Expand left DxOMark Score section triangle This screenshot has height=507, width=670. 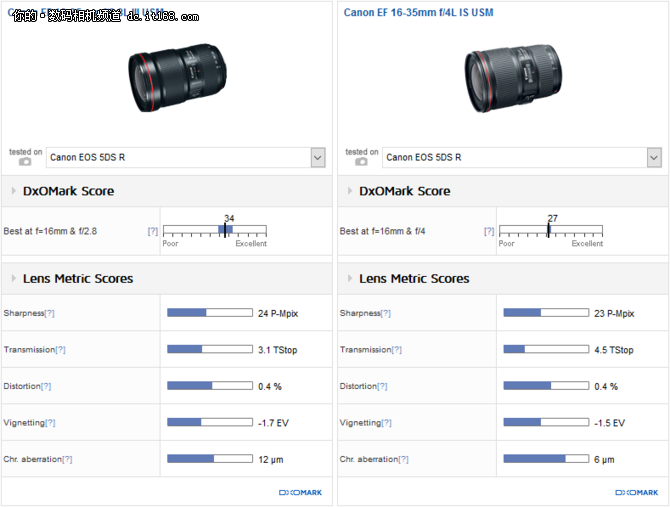(13, 191)
